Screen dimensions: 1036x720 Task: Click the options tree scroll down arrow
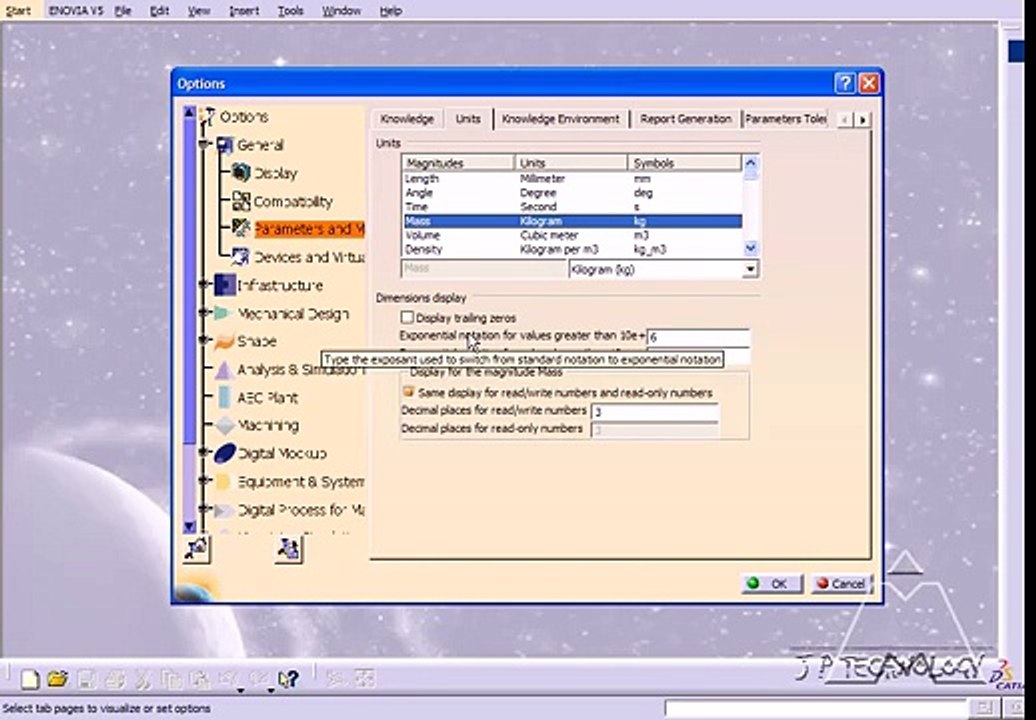coord(190,526)
